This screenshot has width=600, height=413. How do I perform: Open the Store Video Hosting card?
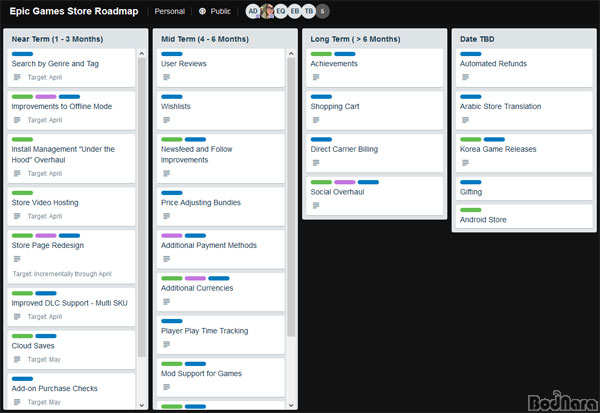(x=71, y=207)
